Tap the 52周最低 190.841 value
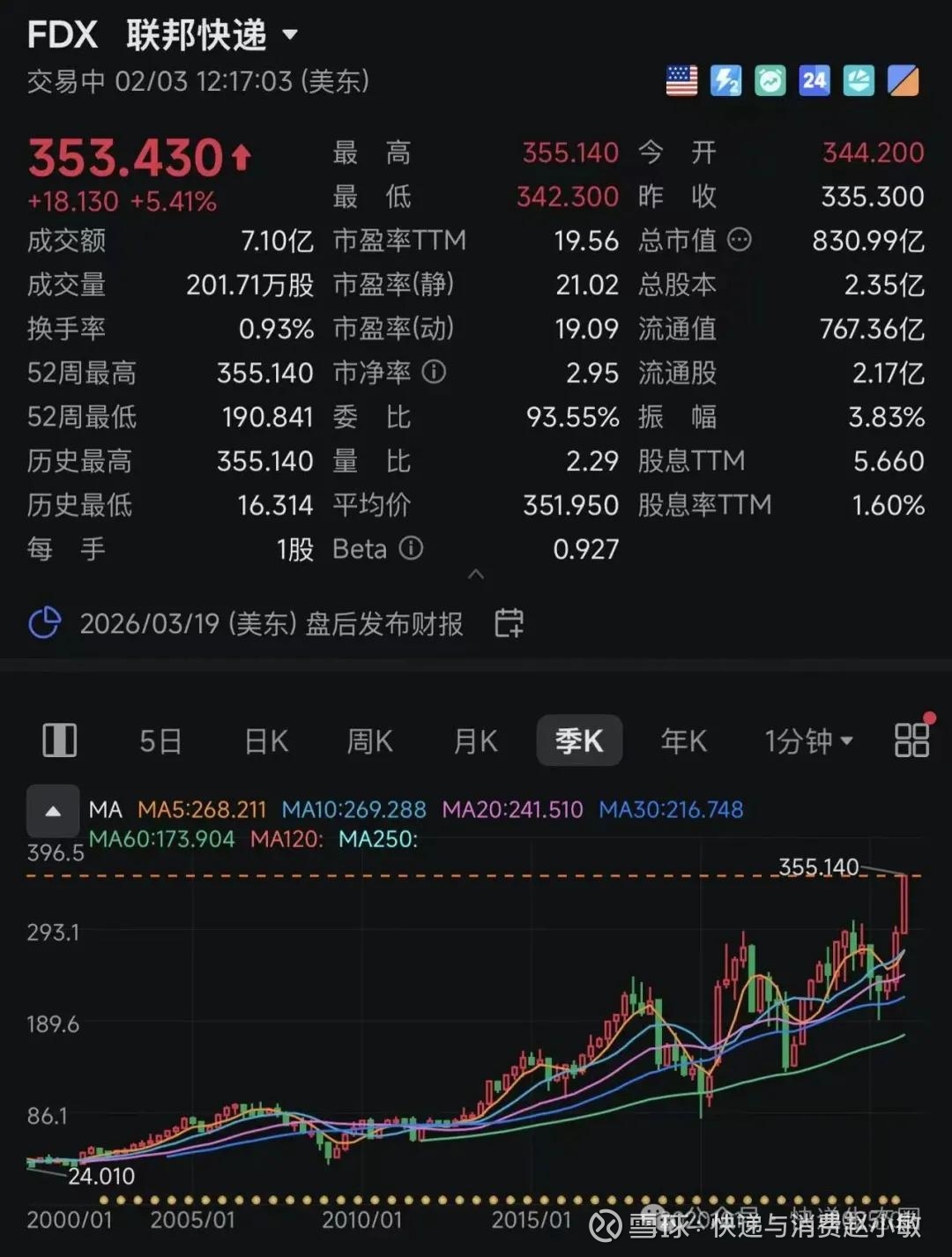Viewport: 952px width, 1257px height. tap(267, 416)
